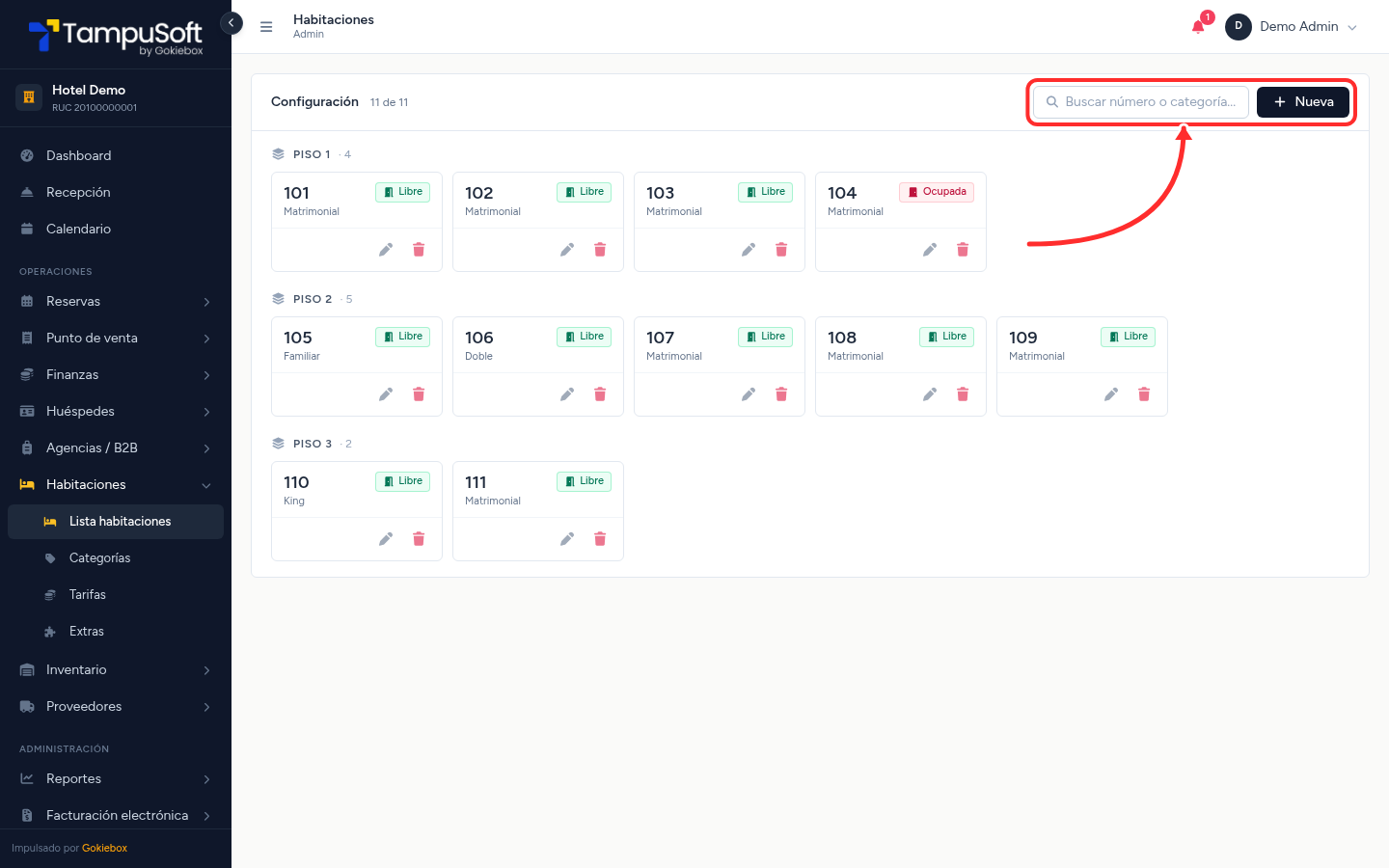Expand the Reportes menu
This screenshot has width=1389, height=868.
pos(116,779)
